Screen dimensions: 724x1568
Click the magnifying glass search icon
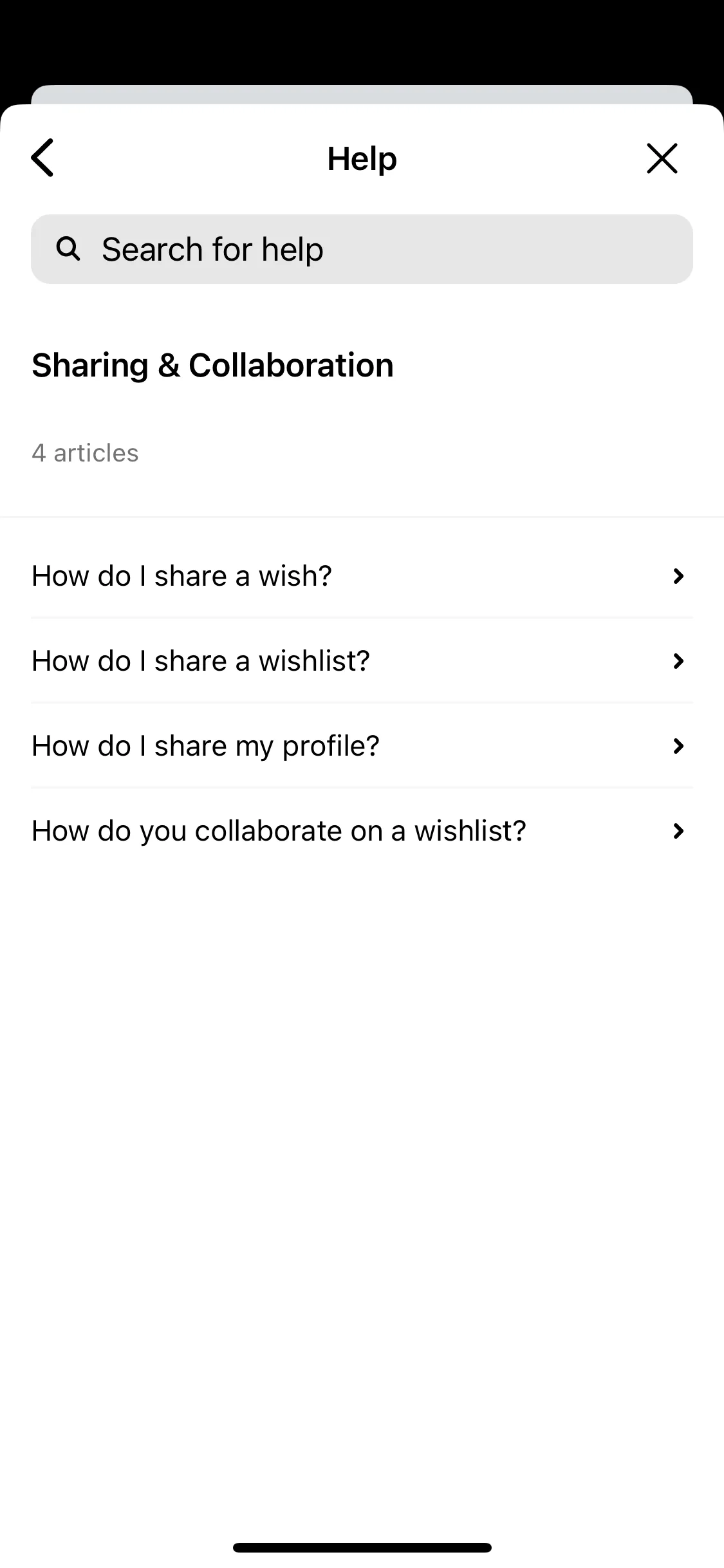coord(68,248)
